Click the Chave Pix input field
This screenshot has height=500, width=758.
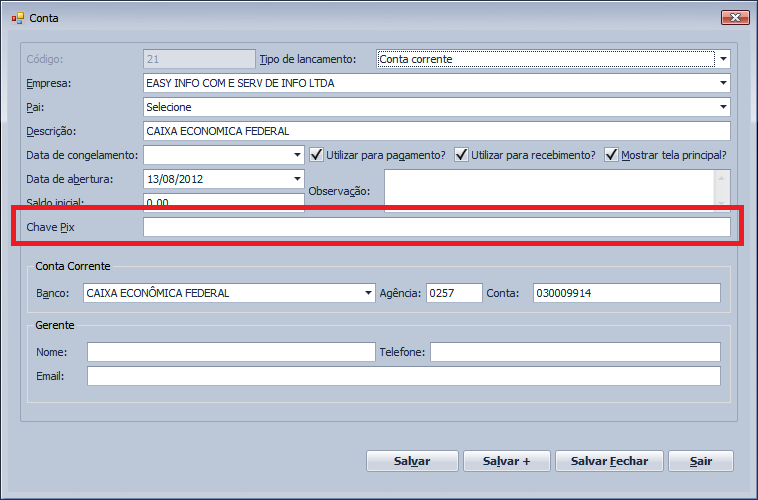(437, 227)
